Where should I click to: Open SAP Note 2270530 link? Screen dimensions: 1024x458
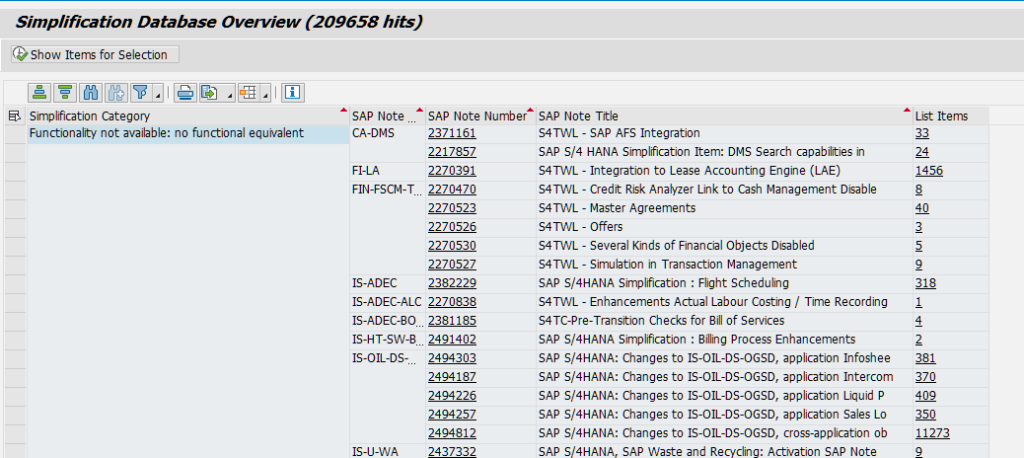[452, 246]
